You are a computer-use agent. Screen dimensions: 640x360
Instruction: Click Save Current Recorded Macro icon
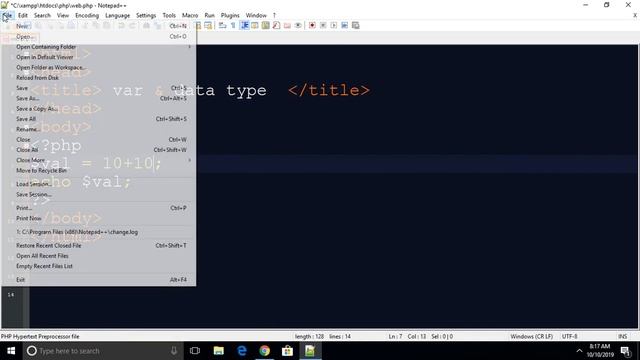(x=356, y=25)
